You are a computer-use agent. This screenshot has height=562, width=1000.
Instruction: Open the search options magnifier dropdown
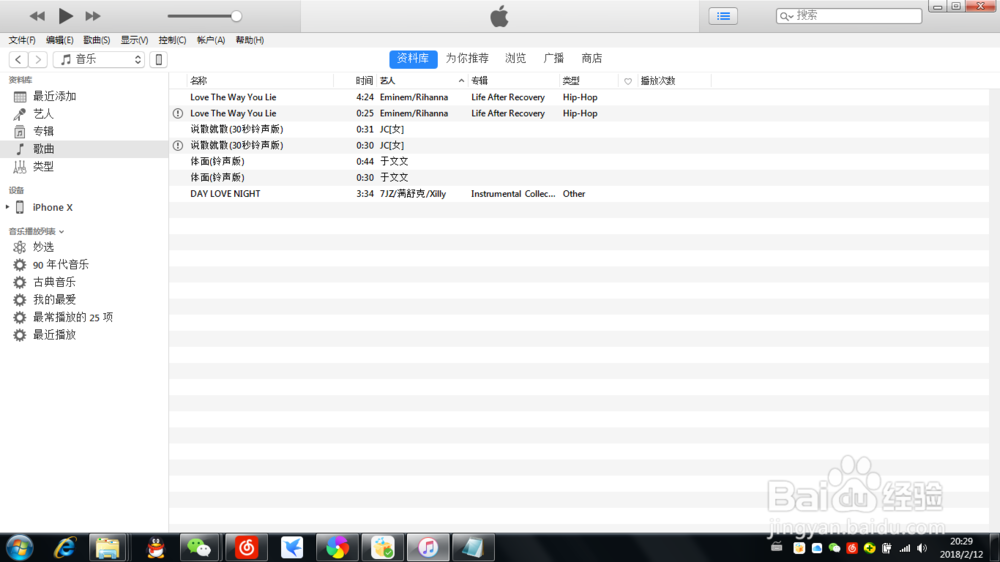(x=786, y=16)
